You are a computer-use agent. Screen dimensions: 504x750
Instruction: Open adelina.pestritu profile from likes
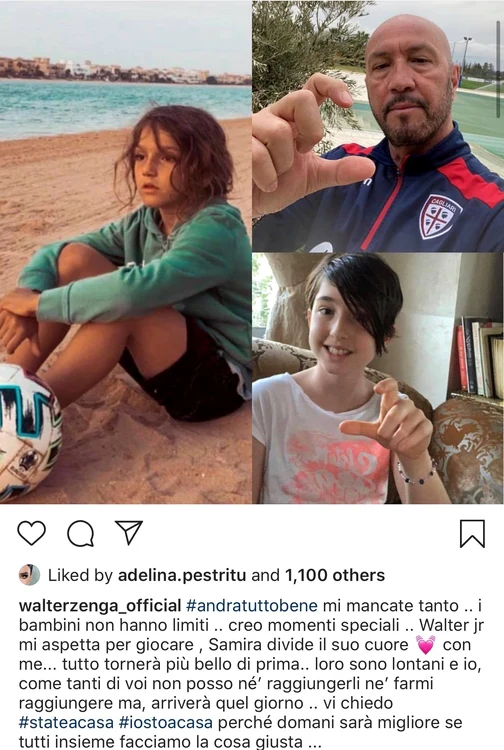(x=182, y=575)
